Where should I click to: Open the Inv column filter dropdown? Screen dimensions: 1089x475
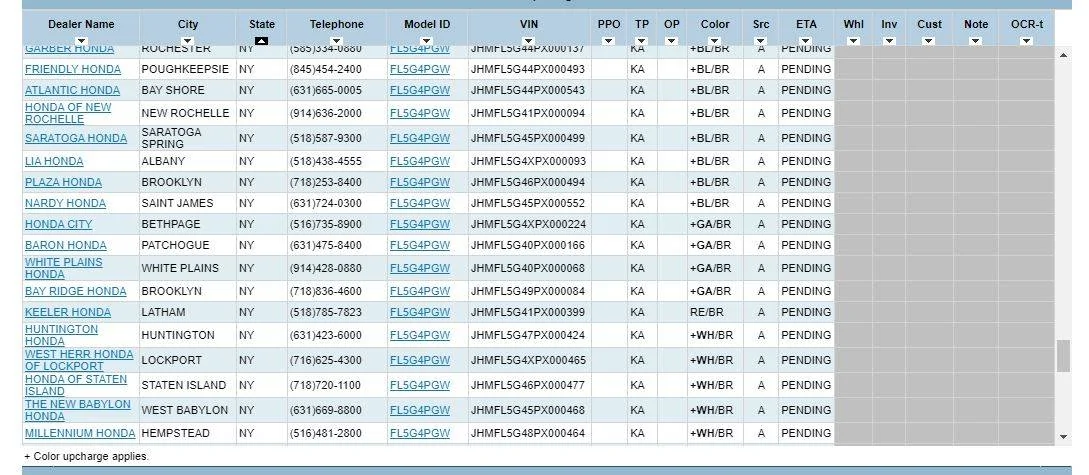tap(889, 41)
